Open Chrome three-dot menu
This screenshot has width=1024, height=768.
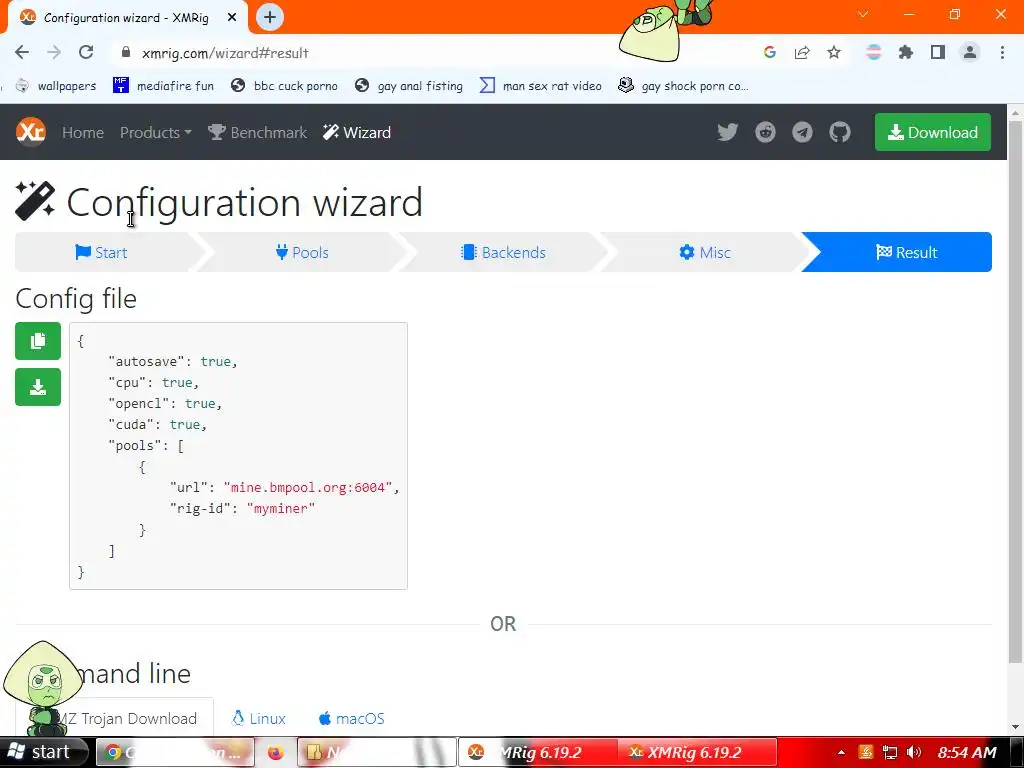[x=1002, y=52]
